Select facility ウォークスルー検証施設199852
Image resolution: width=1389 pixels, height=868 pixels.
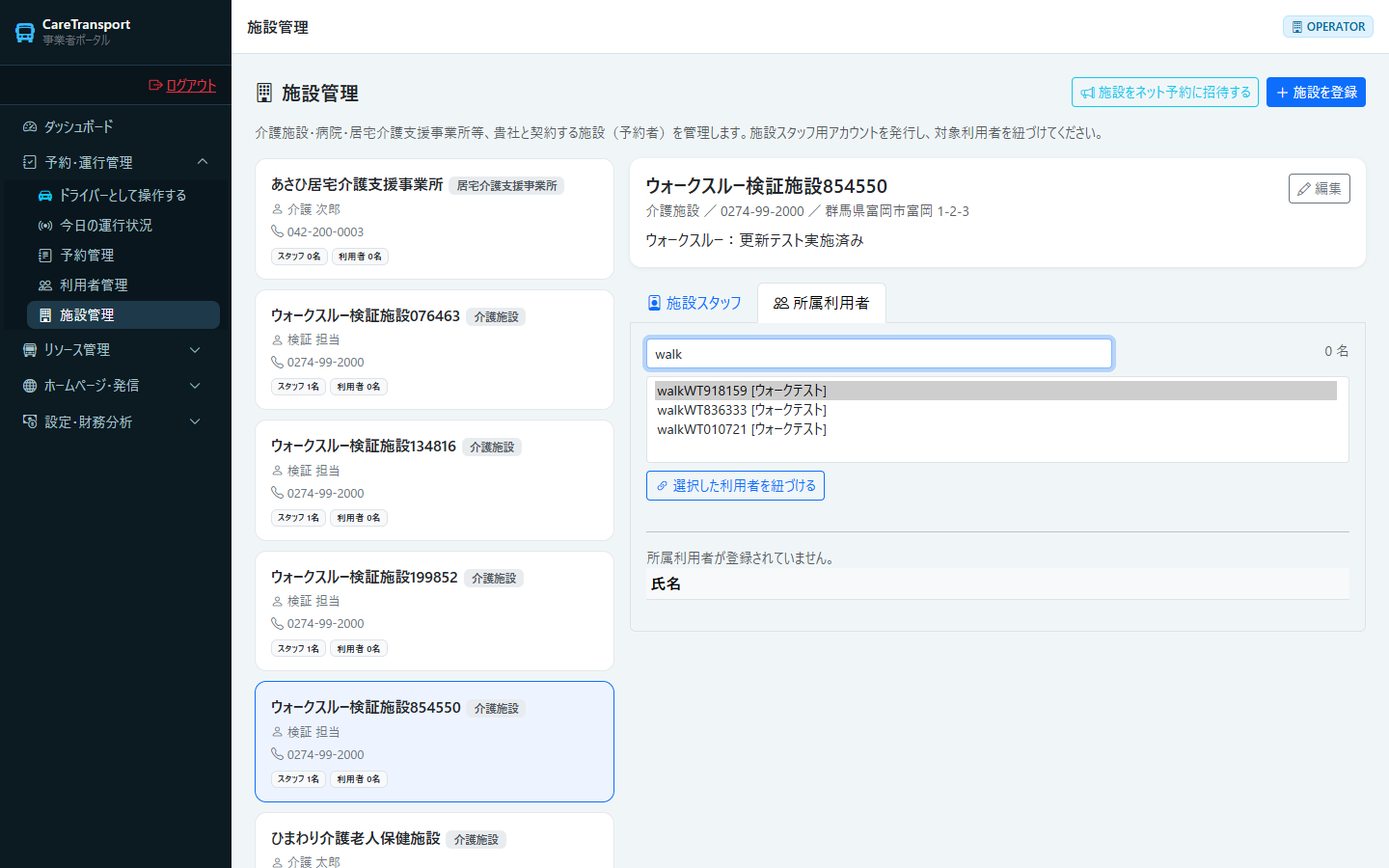434,611
